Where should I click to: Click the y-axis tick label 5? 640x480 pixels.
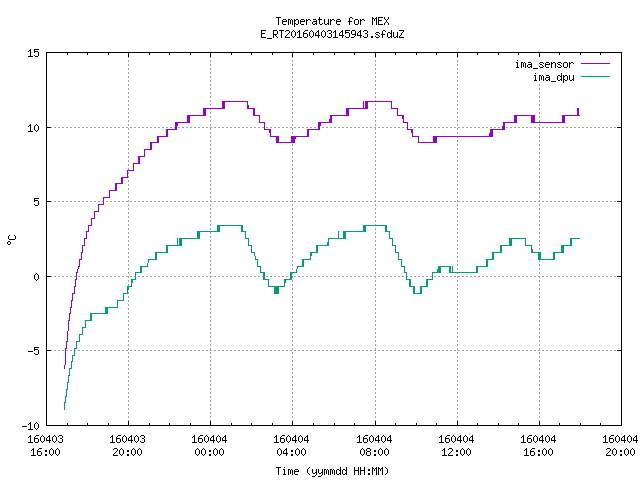(x=37, y=202)
